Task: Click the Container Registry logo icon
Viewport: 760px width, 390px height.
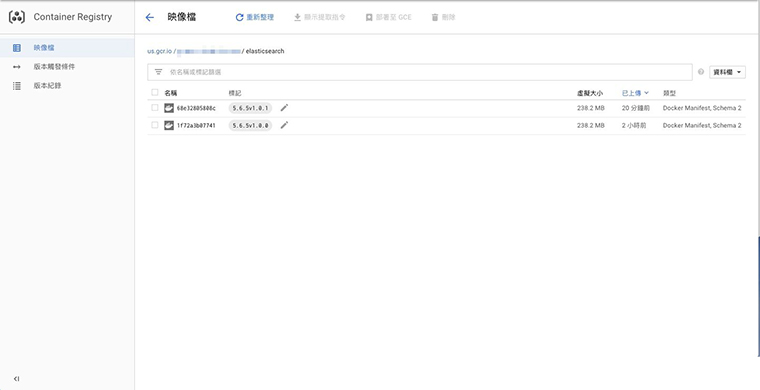Action: [17, 17]
